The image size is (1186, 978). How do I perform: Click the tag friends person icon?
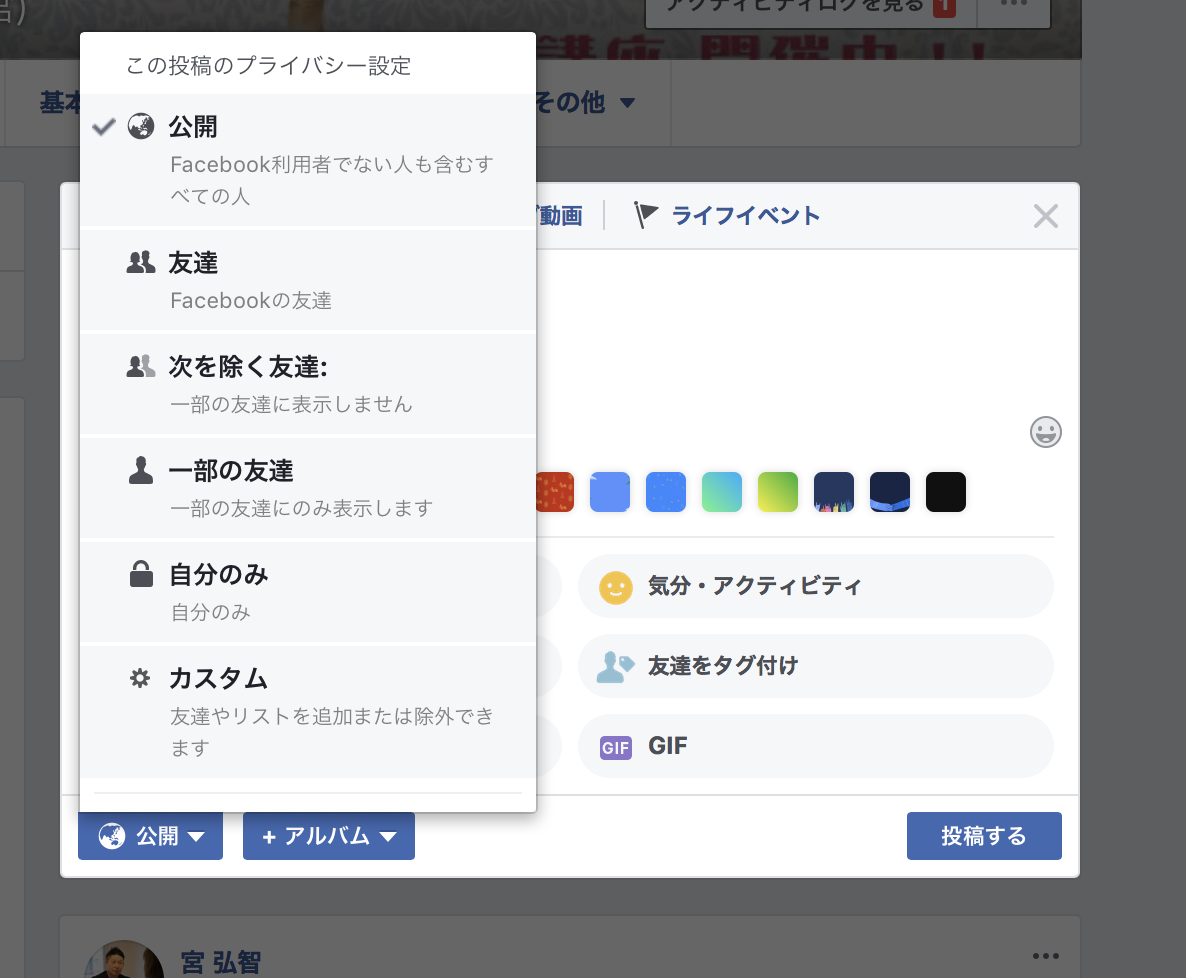615,666
